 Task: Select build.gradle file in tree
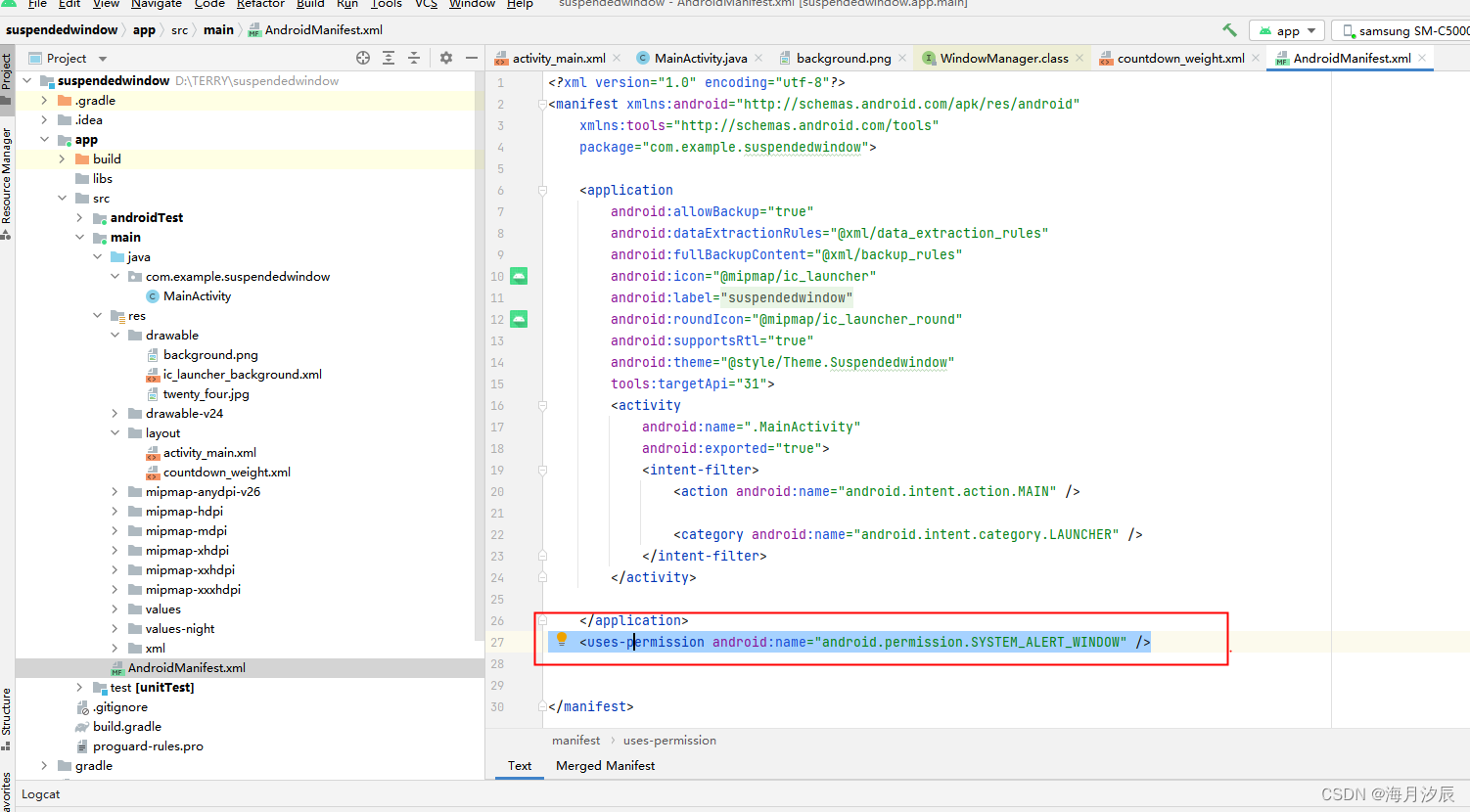coord(126,726)
